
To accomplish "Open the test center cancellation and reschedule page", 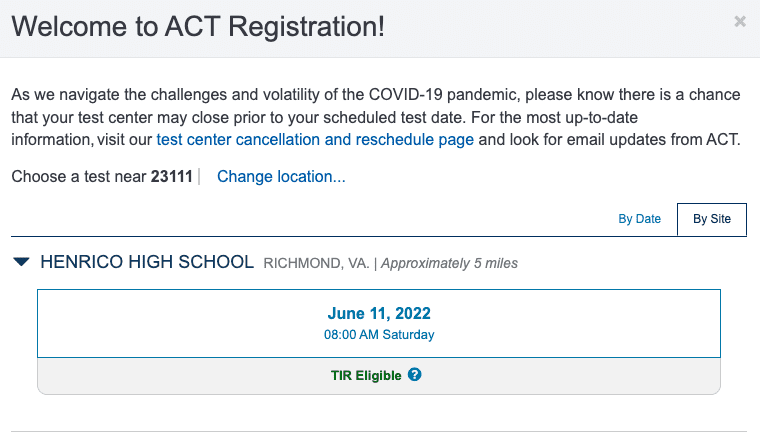I will click(x=315, y=139).
